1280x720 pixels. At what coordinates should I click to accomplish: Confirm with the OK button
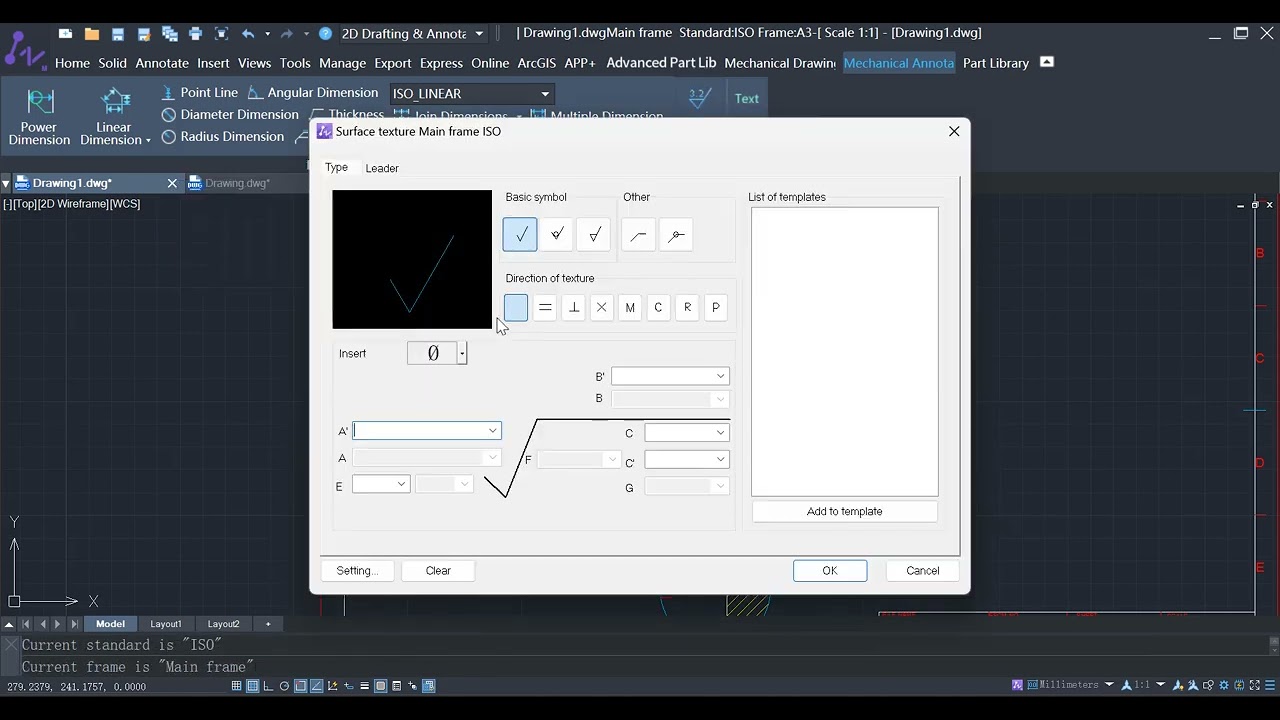pos(830,571)
